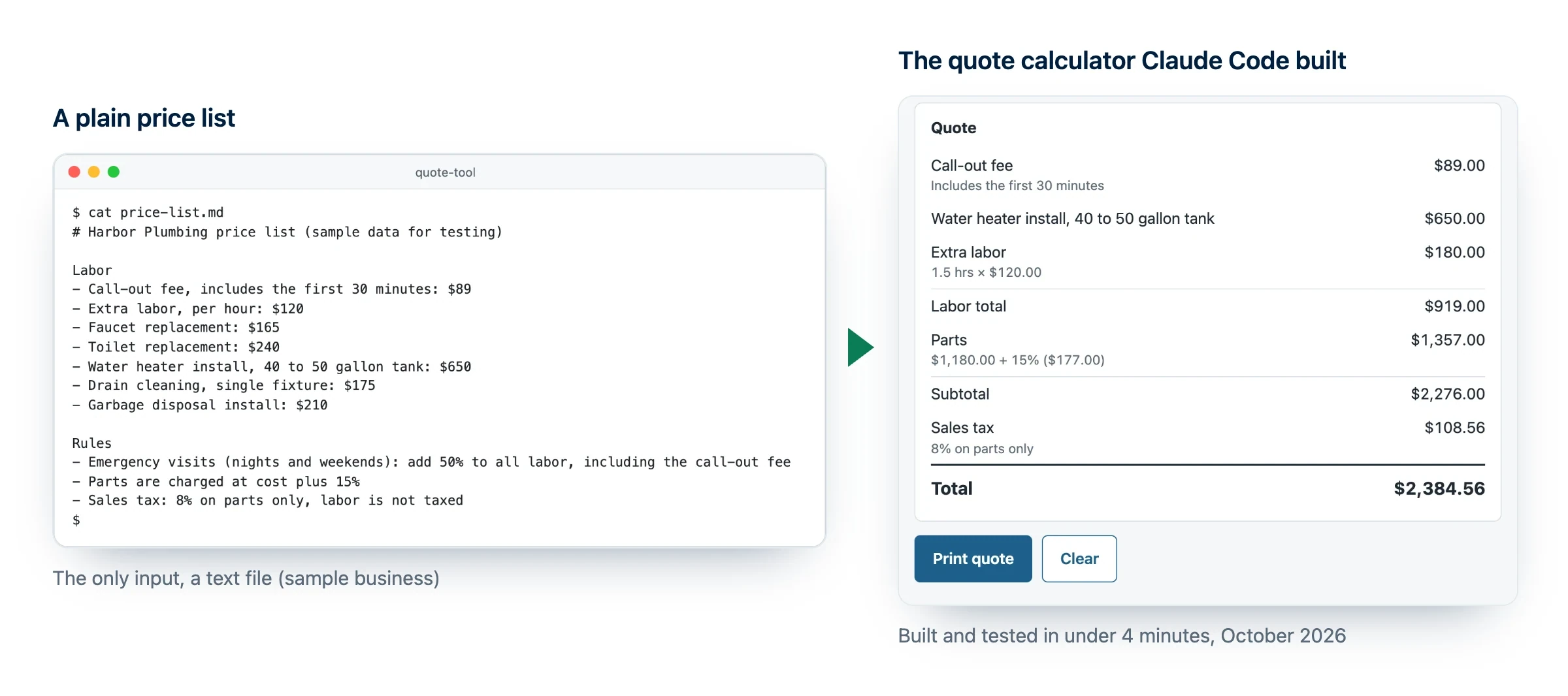Click the $89.00 amount
Viewport: 1568px width, 696px height.
point(1459,166)
